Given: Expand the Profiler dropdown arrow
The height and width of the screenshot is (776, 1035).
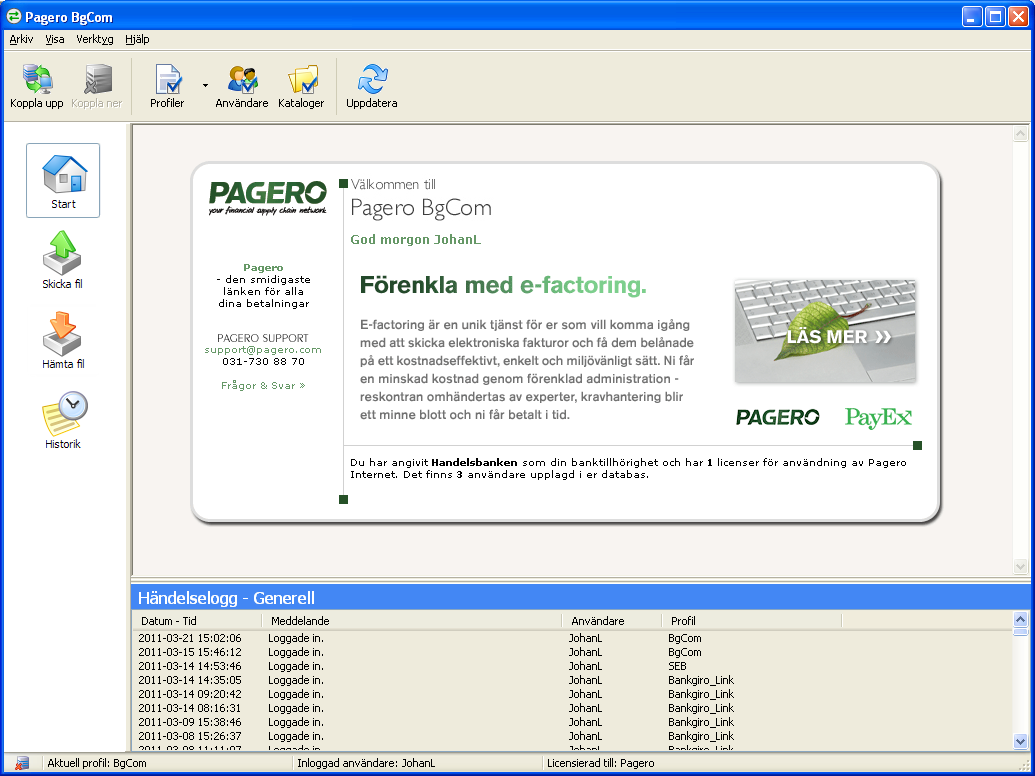Looking at the screenshot, I should [x=205, y=86].
